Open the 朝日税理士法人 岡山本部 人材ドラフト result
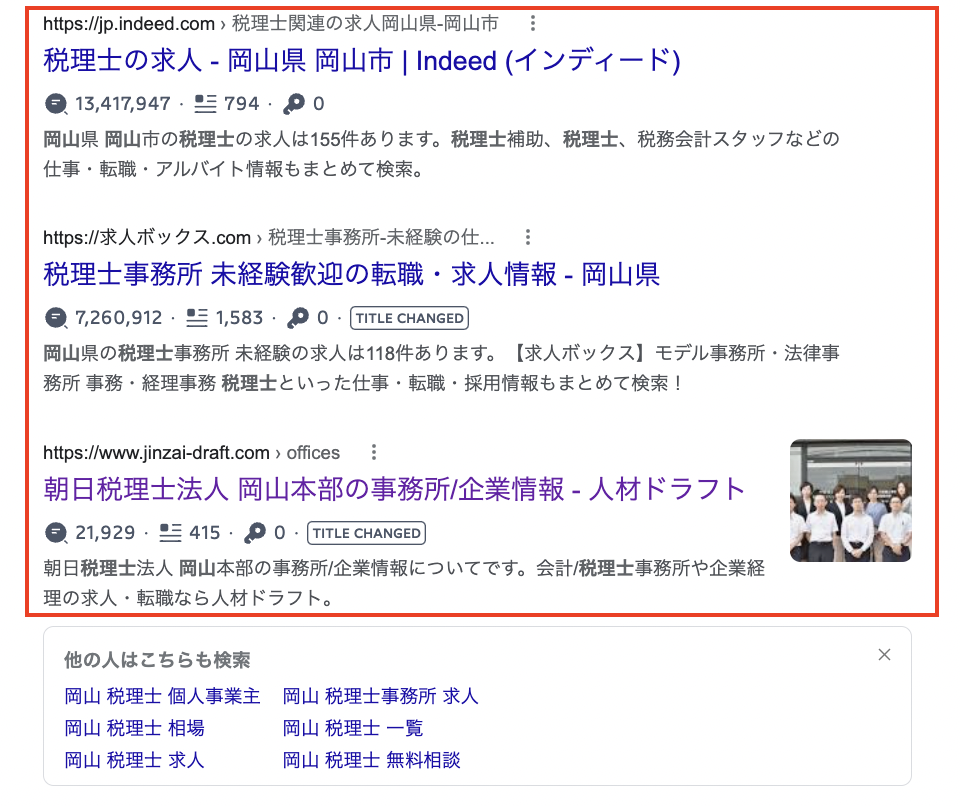 (x=394, y=489)
